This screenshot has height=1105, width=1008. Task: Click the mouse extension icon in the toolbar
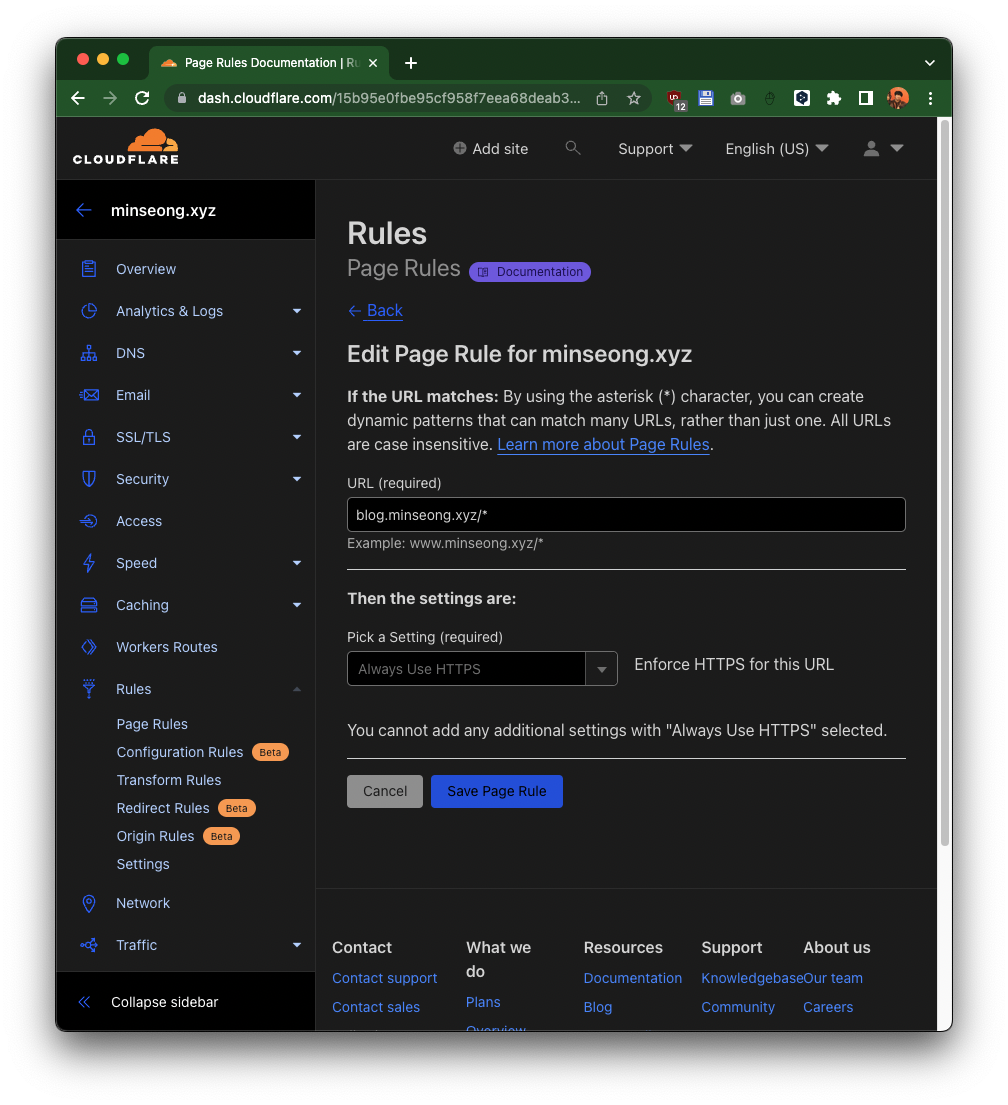(770, 98)
